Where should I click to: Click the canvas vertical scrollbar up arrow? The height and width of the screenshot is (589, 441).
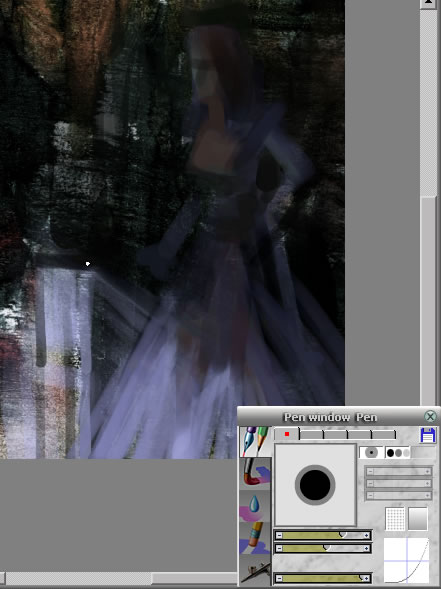click(428, 4)
